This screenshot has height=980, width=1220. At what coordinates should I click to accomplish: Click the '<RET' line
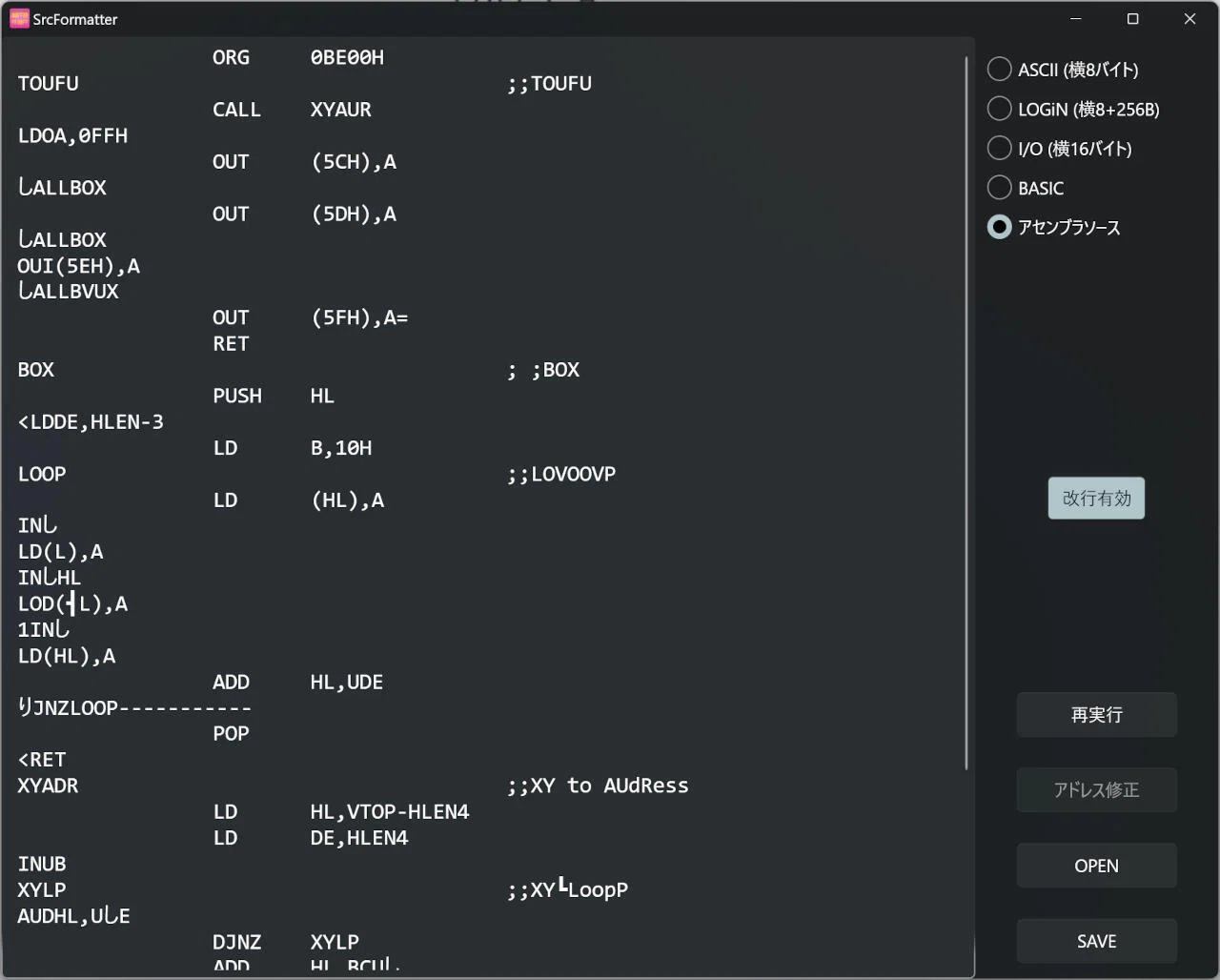pos(42,760)
